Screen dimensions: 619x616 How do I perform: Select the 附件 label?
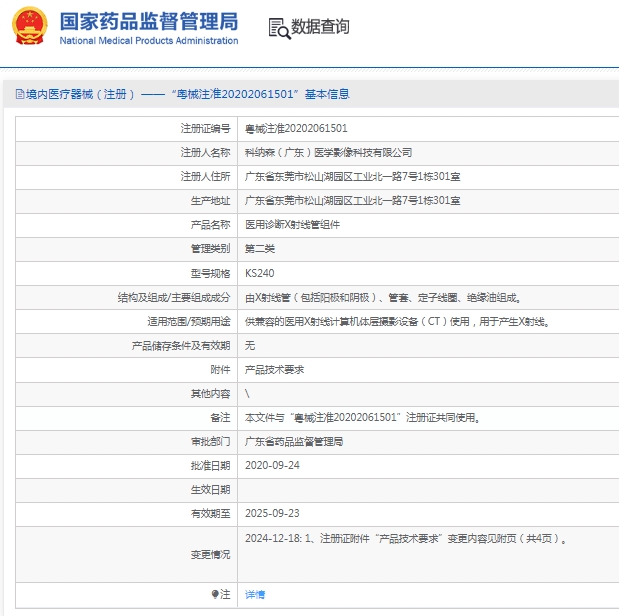tap(220, 370)
